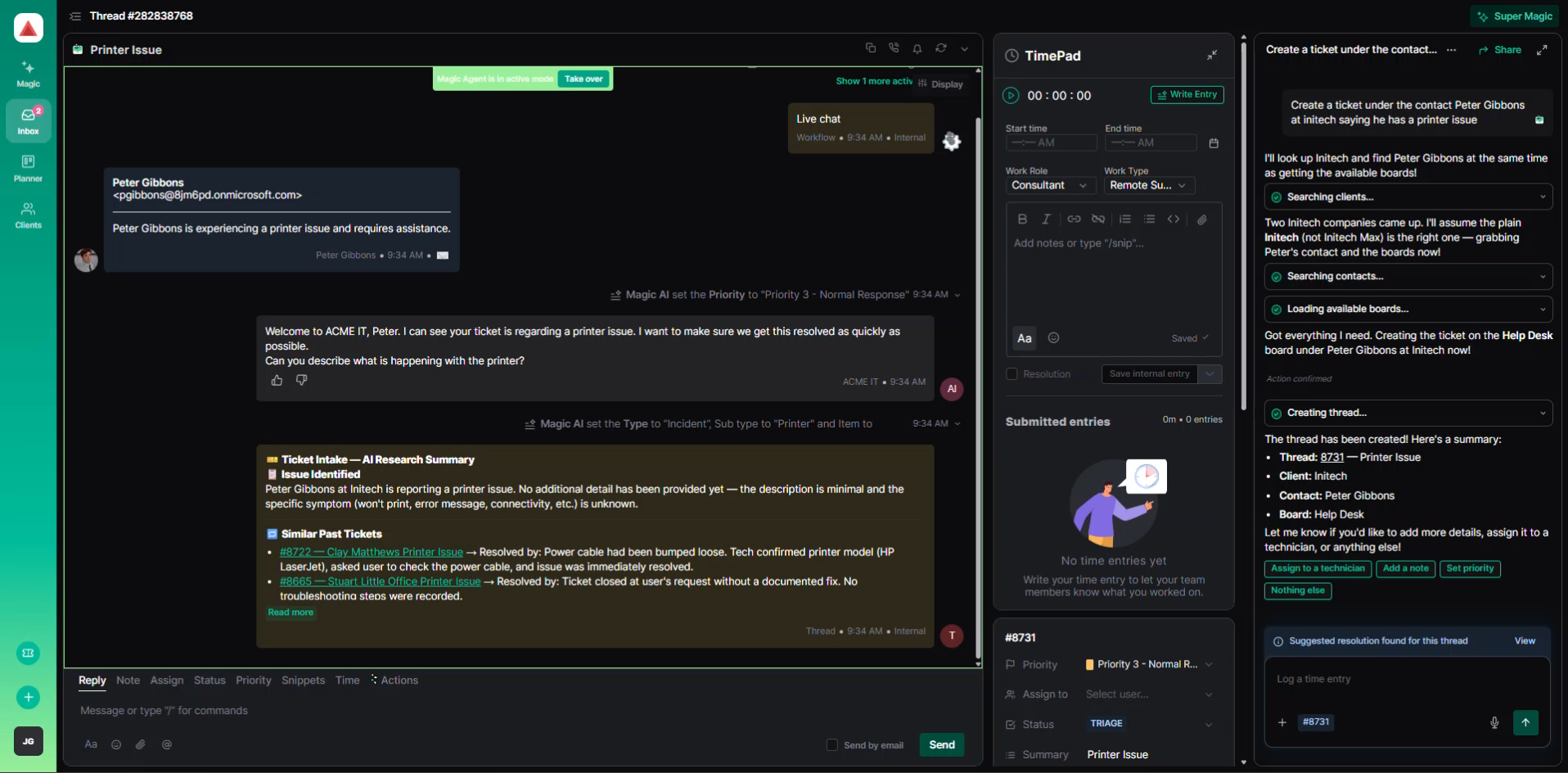The height and width of the screenshot is (773, 1568).
Task: Open the #8722 Clay Matthews Printer Issue link
Action: point(372,553)
